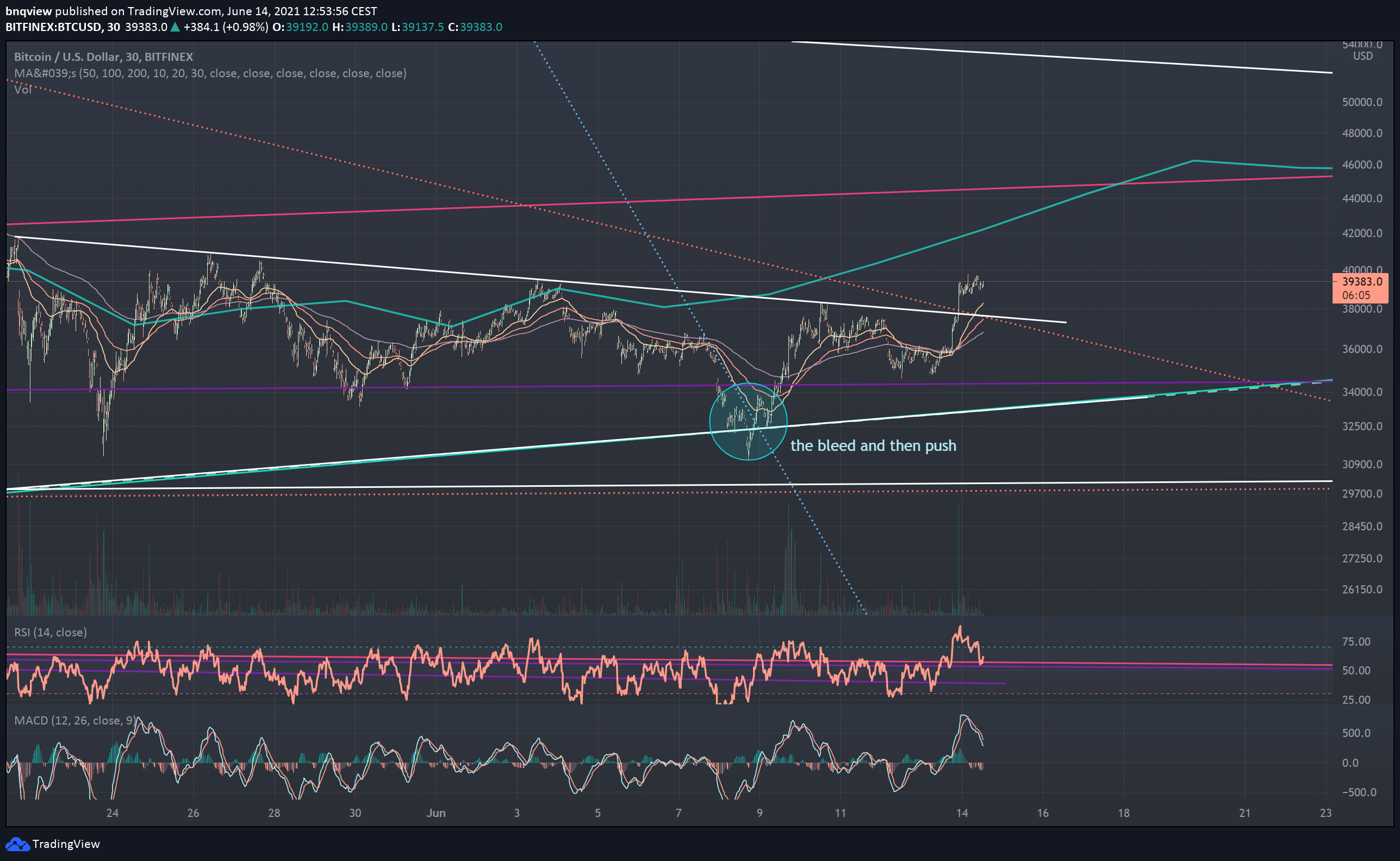
Task: Click the date axis label 21
Action: coord(1245,813)
